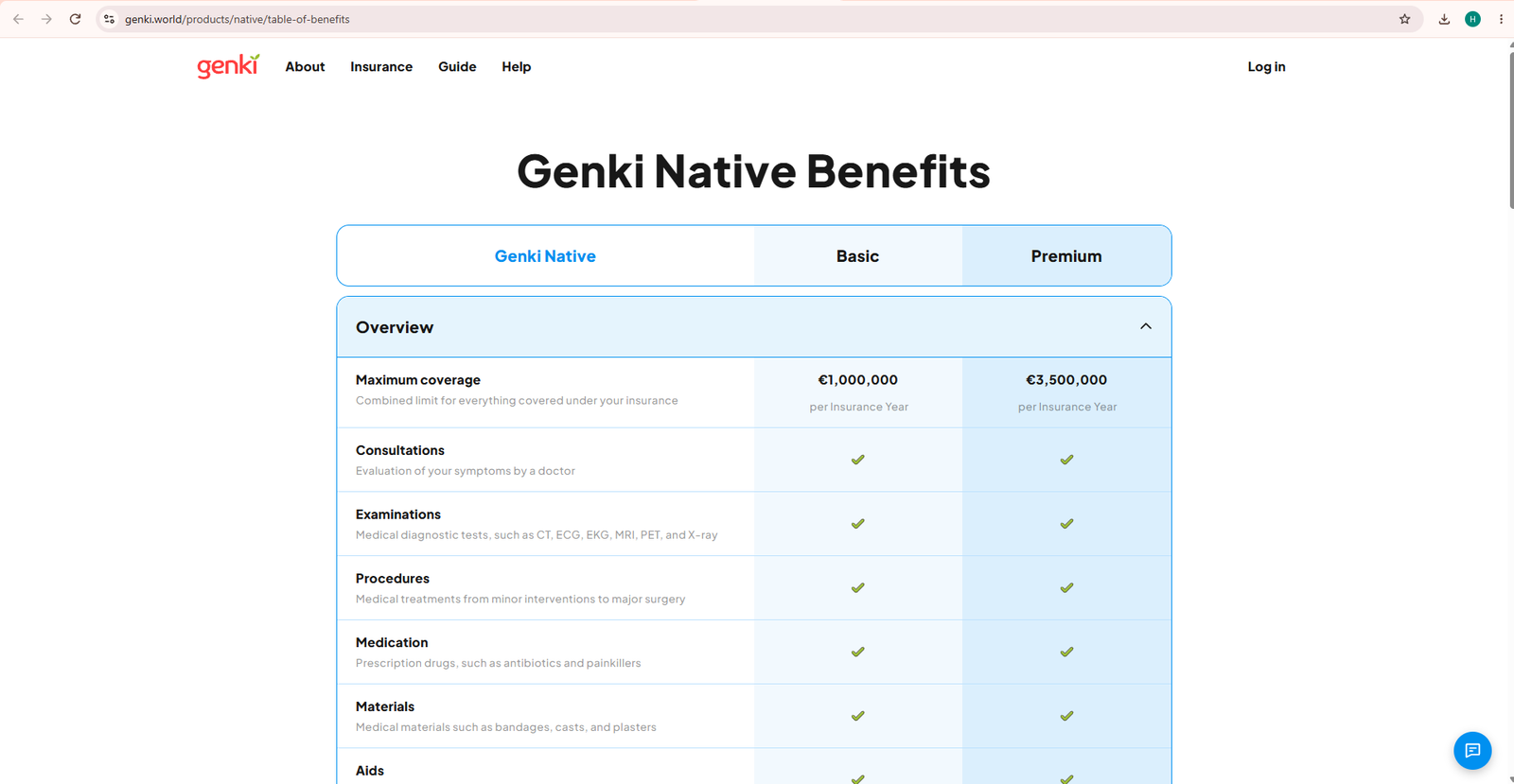The image size is (1514, 784).
Task: Select the Basic plan column header
Action: click(858, 256)
